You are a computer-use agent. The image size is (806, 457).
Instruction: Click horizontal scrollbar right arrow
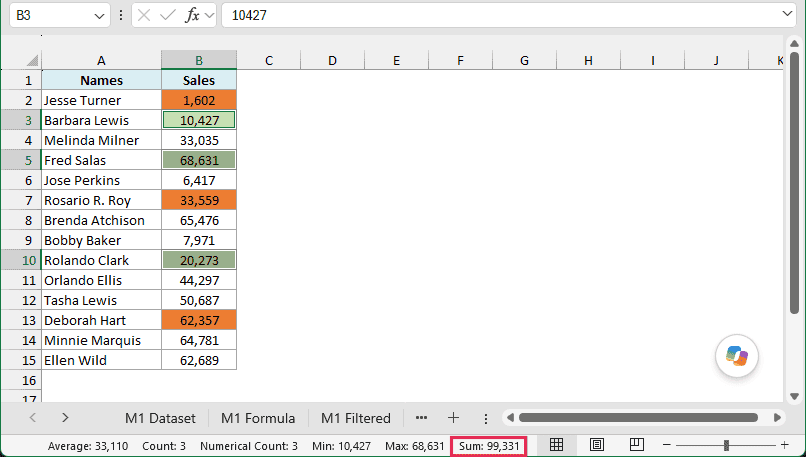777,418
